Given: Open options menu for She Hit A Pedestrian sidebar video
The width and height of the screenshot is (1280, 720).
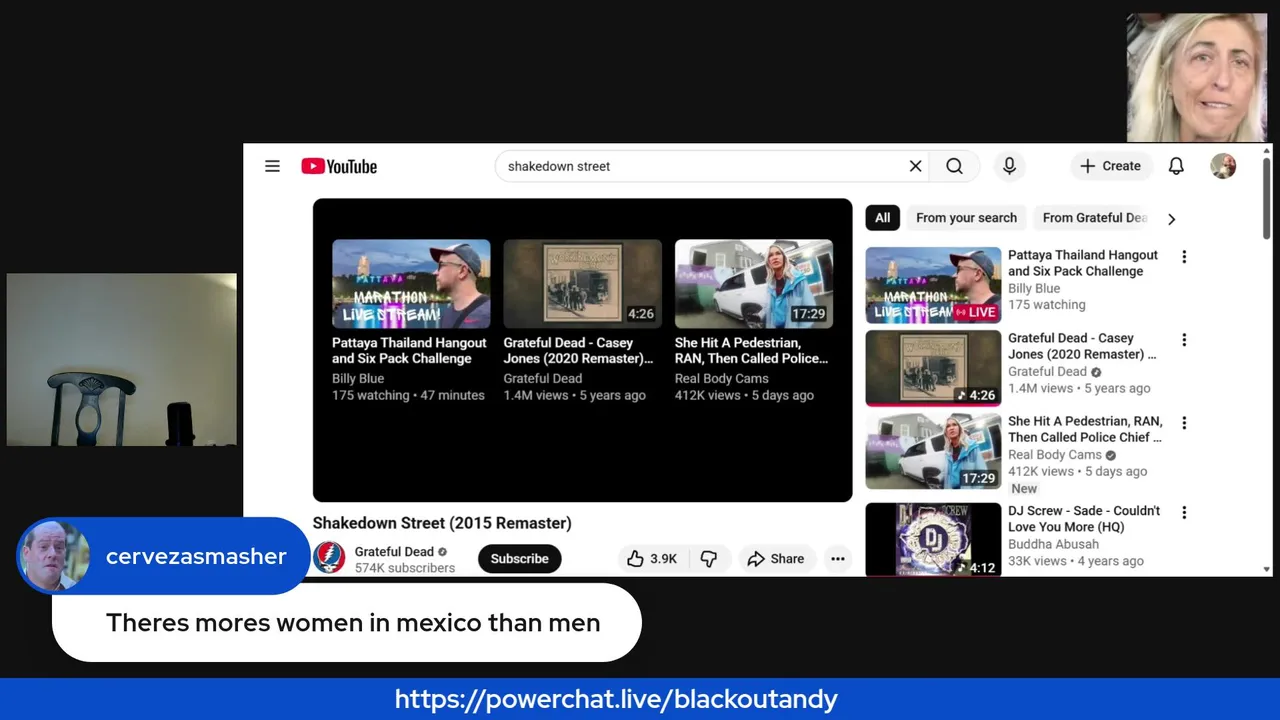Looking at the screenshot, I should coord(1184,423).
